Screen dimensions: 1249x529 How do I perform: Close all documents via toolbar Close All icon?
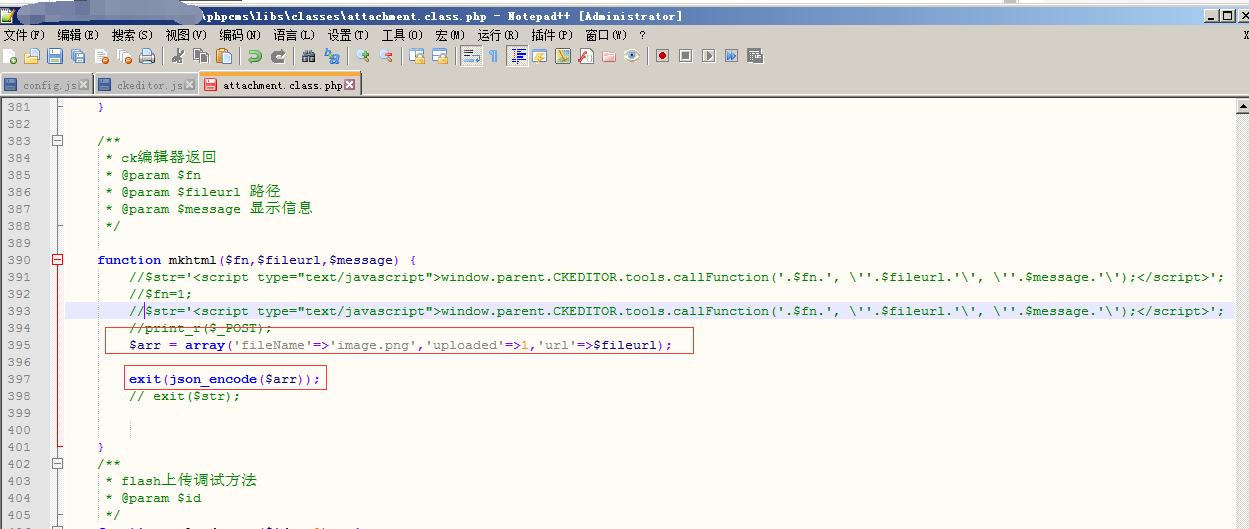[x=124, y=56]
